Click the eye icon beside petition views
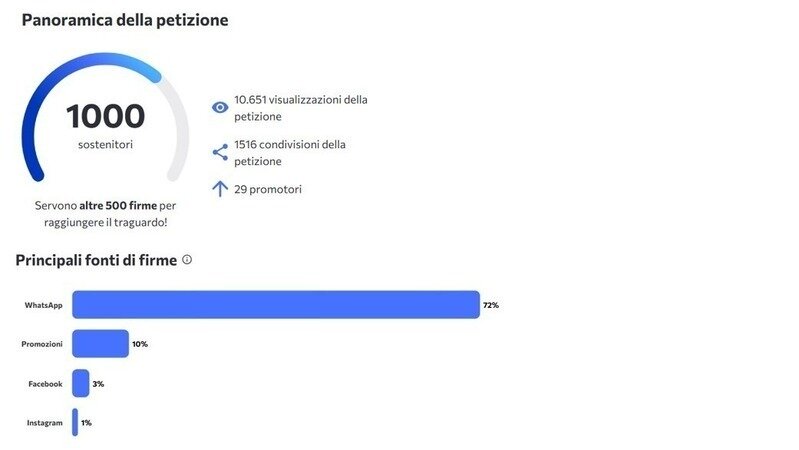 220,108
